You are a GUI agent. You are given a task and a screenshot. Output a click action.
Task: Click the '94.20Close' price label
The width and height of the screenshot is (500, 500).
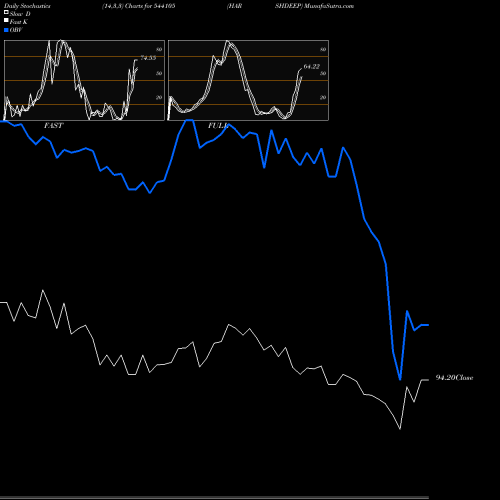click(x=454, y=378)
